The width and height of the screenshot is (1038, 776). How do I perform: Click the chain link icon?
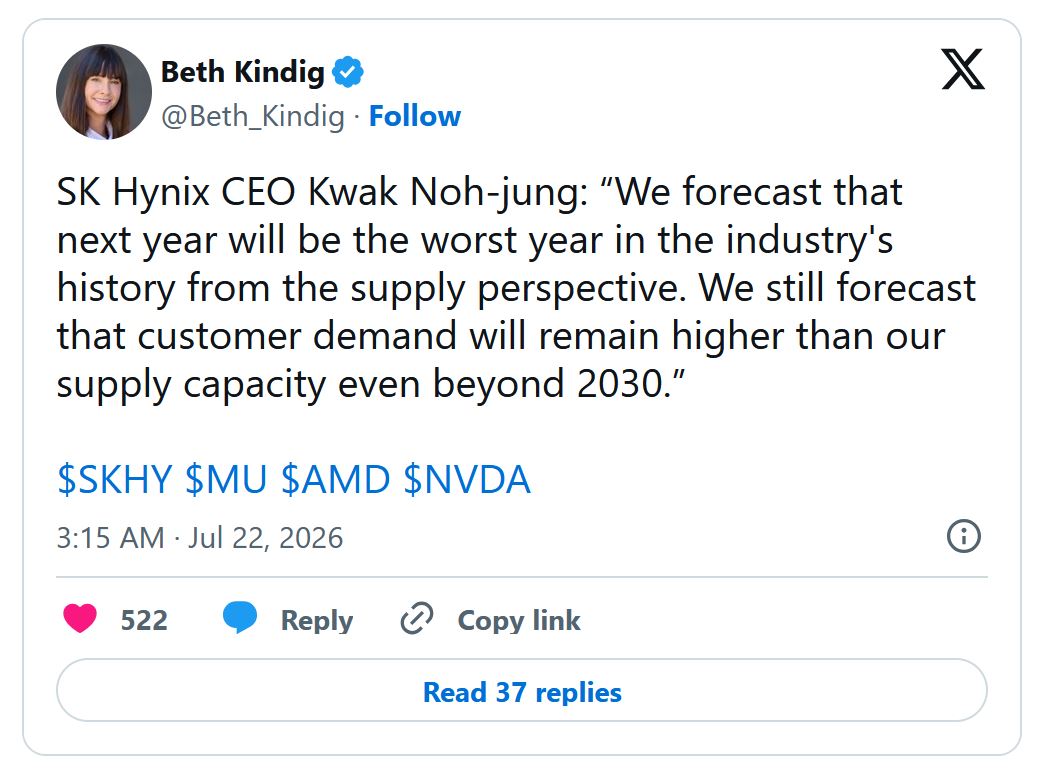417,618
